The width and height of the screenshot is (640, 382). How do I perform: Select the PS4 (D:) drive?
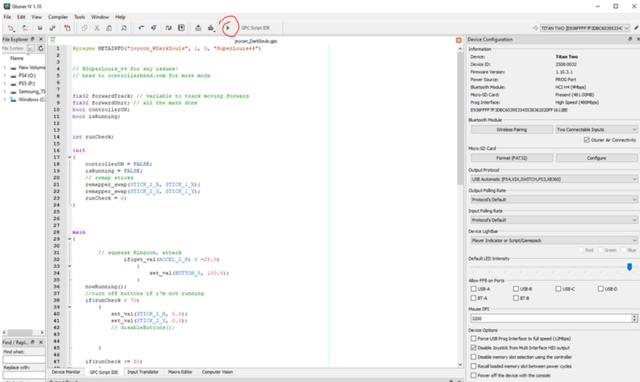click(x=27, y=76)
